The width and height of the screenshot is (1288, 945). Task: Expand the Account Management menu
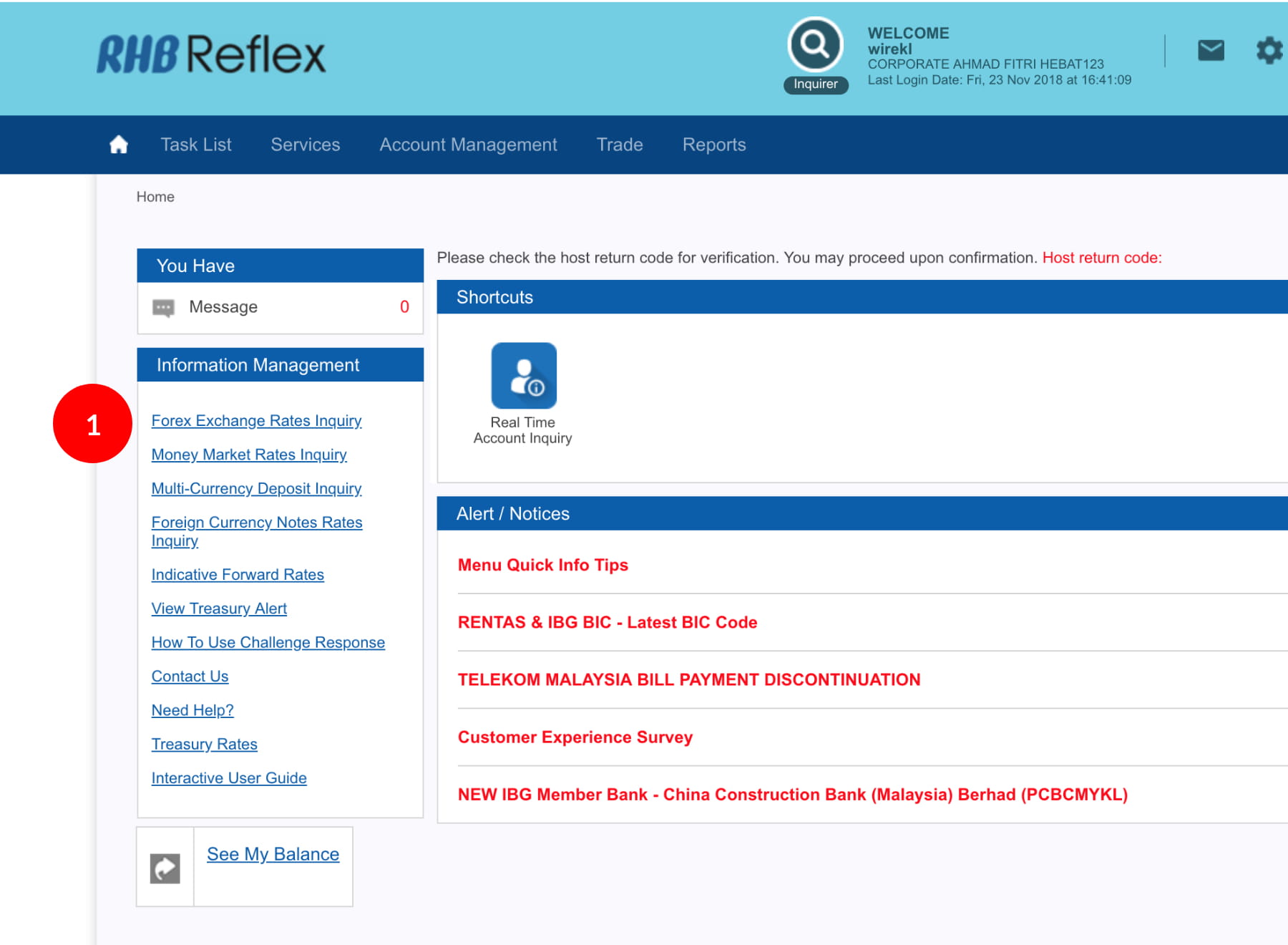coord(468,145)
